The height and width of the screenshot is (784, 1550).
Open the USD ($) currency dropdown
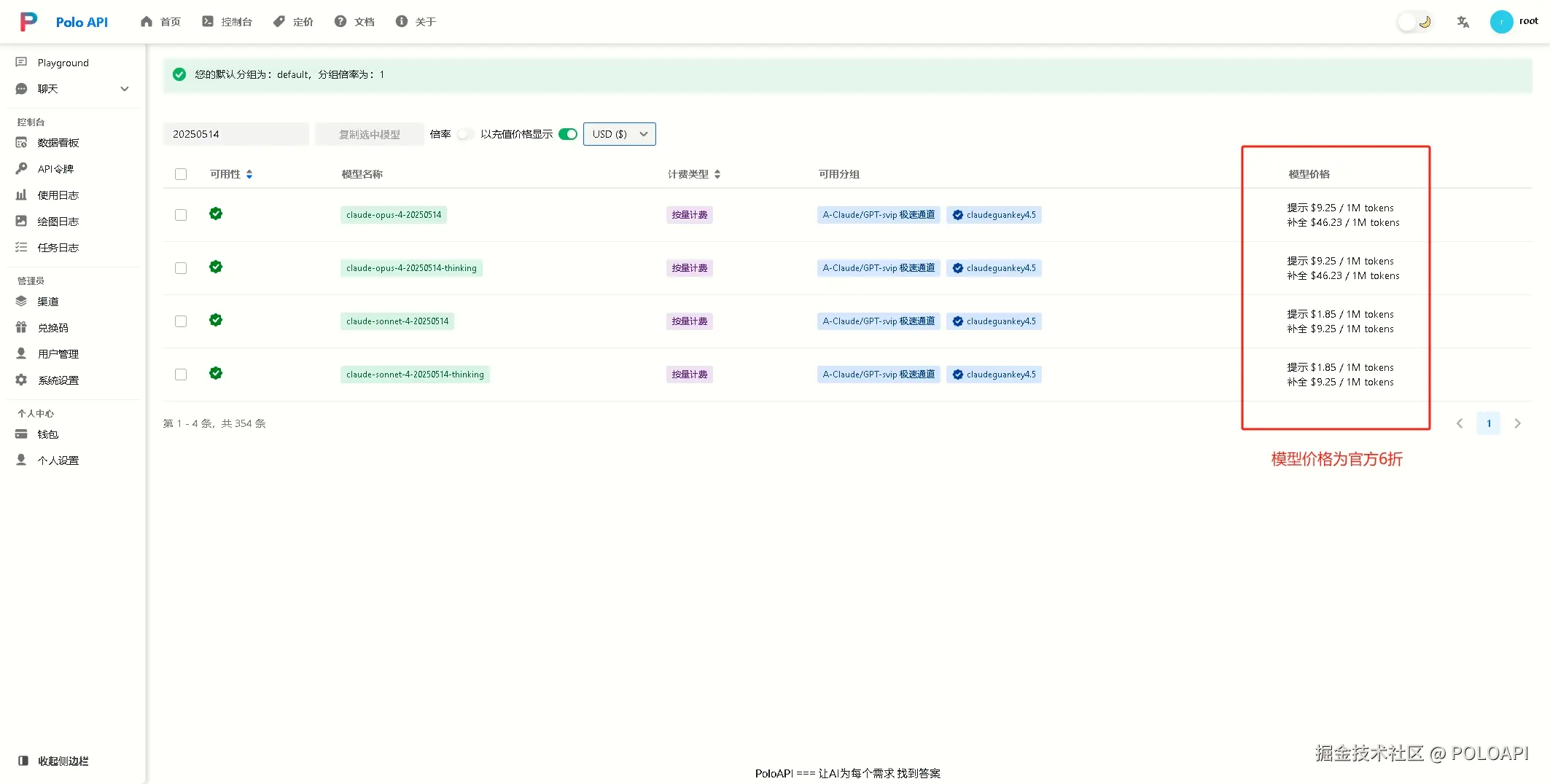coord(620,134)
